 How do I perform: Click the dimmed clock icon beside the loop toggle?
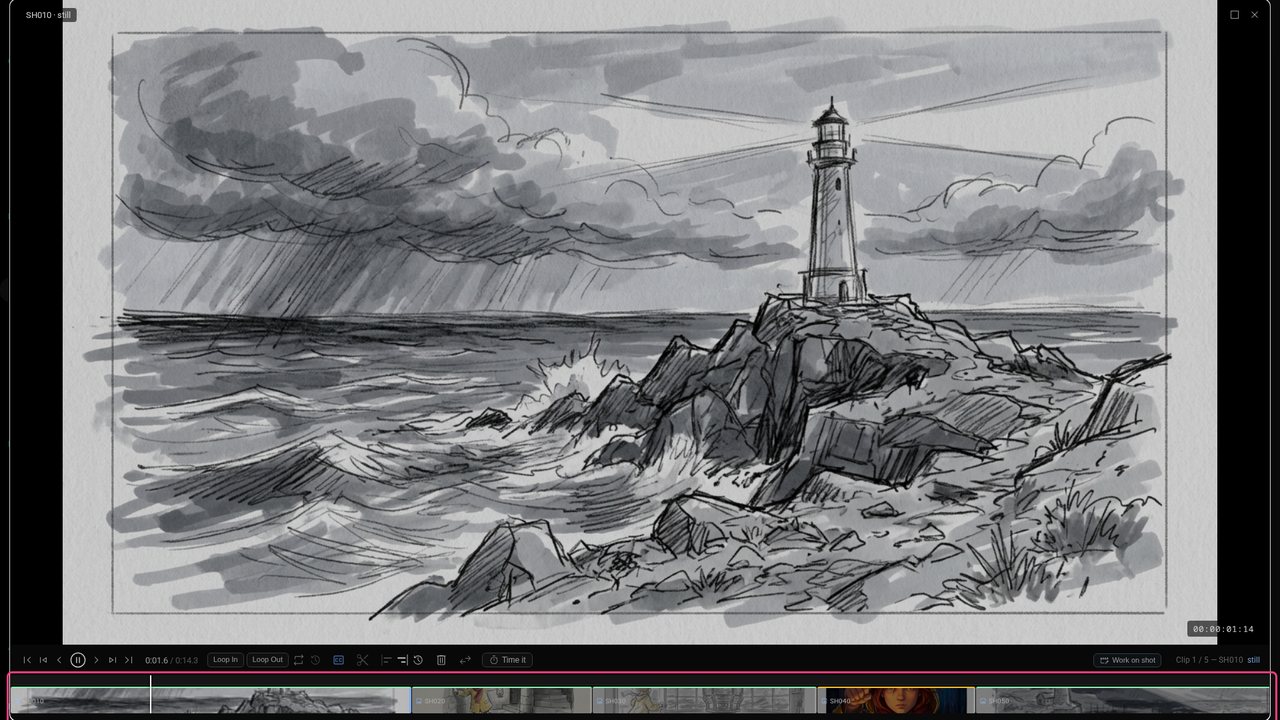[x=315, y=660]
